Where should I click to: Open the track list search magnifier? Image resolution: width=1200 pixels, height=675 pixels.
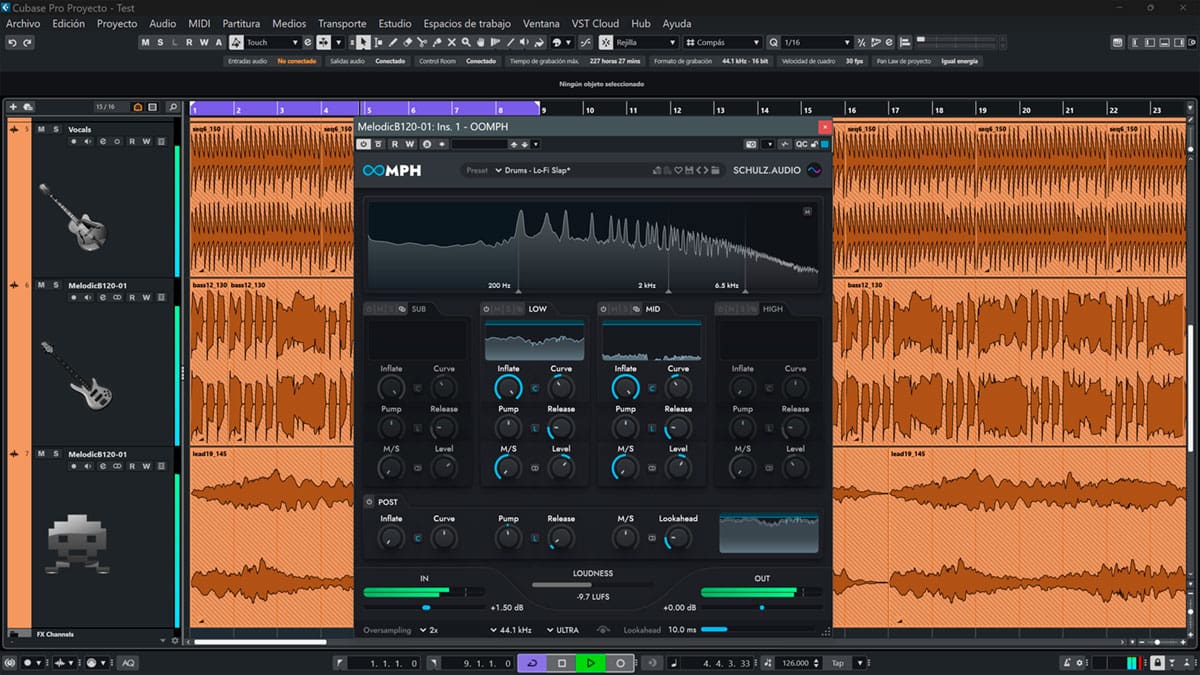173,107
